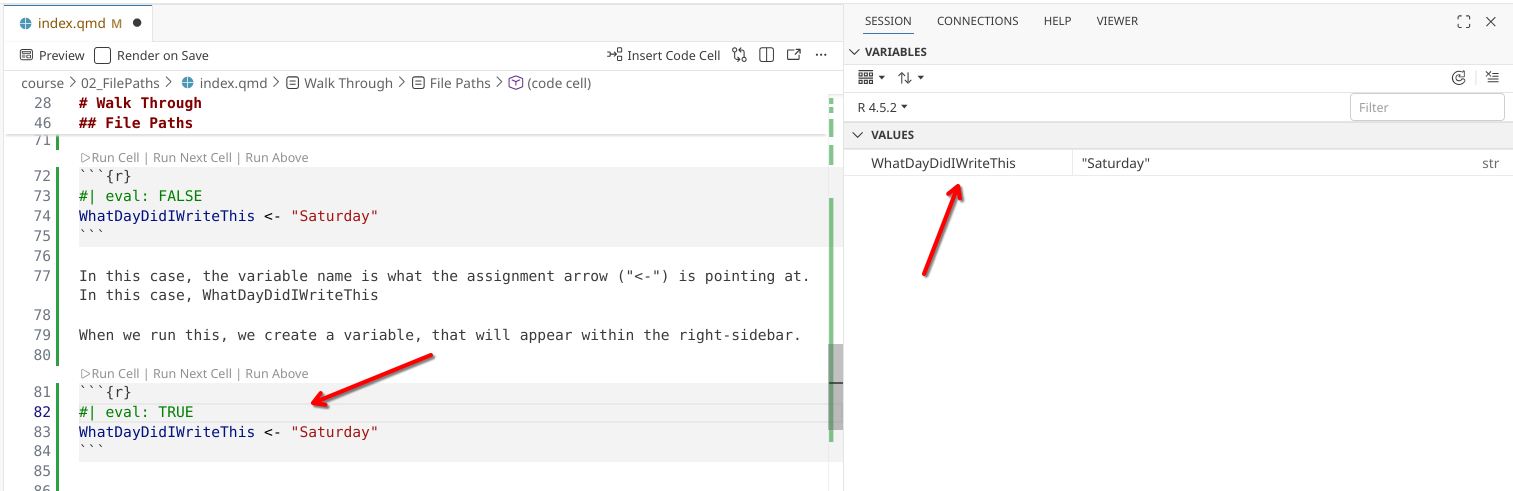Select the WhatDayDidIWriteThis variable row
This screenshot has height=491, width=1513.
pos(943,163)
